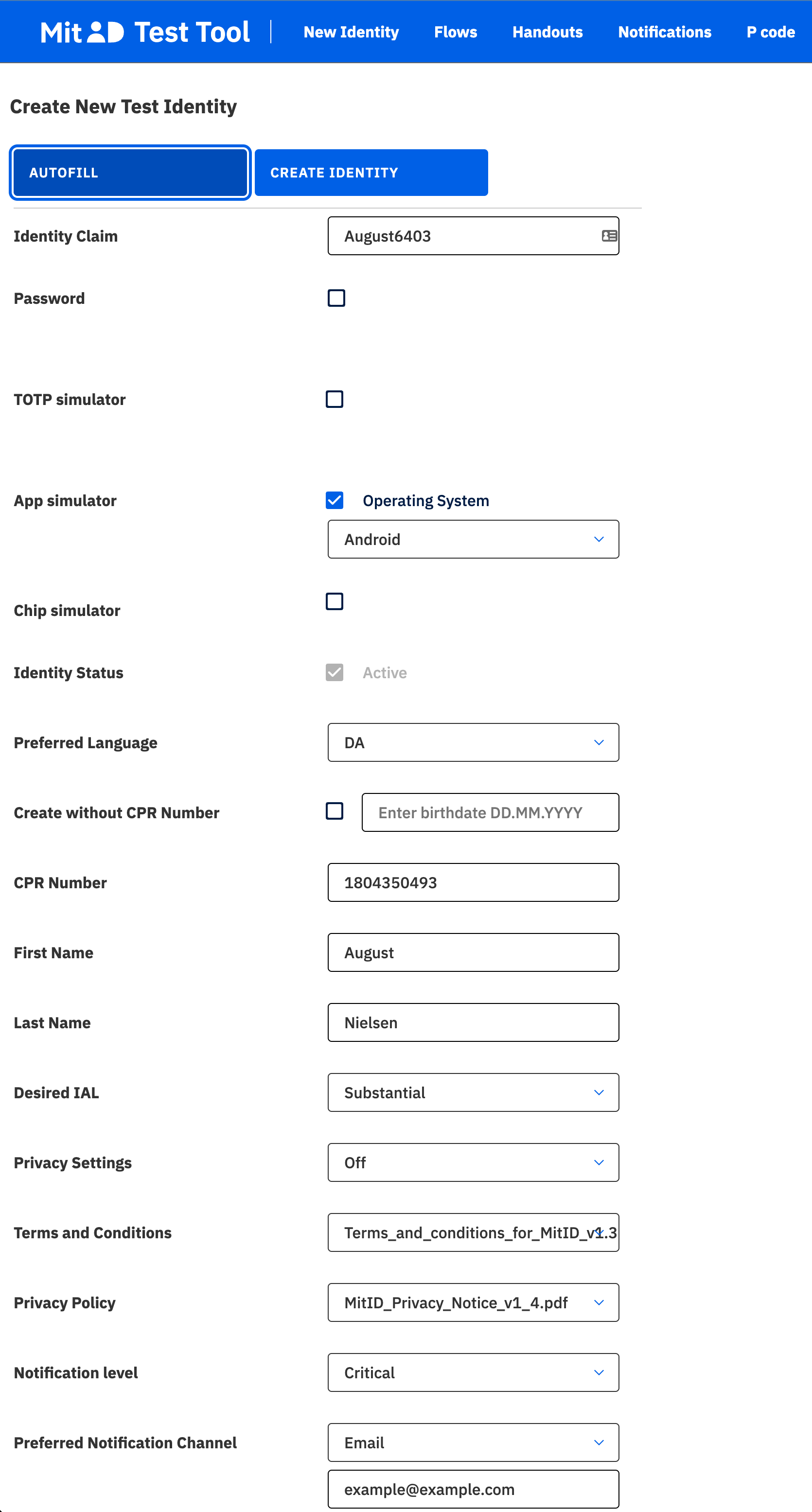Click the CREATE IDENTITY button
This screenshot has width=812, height=1512.
[x=371, y=173]
